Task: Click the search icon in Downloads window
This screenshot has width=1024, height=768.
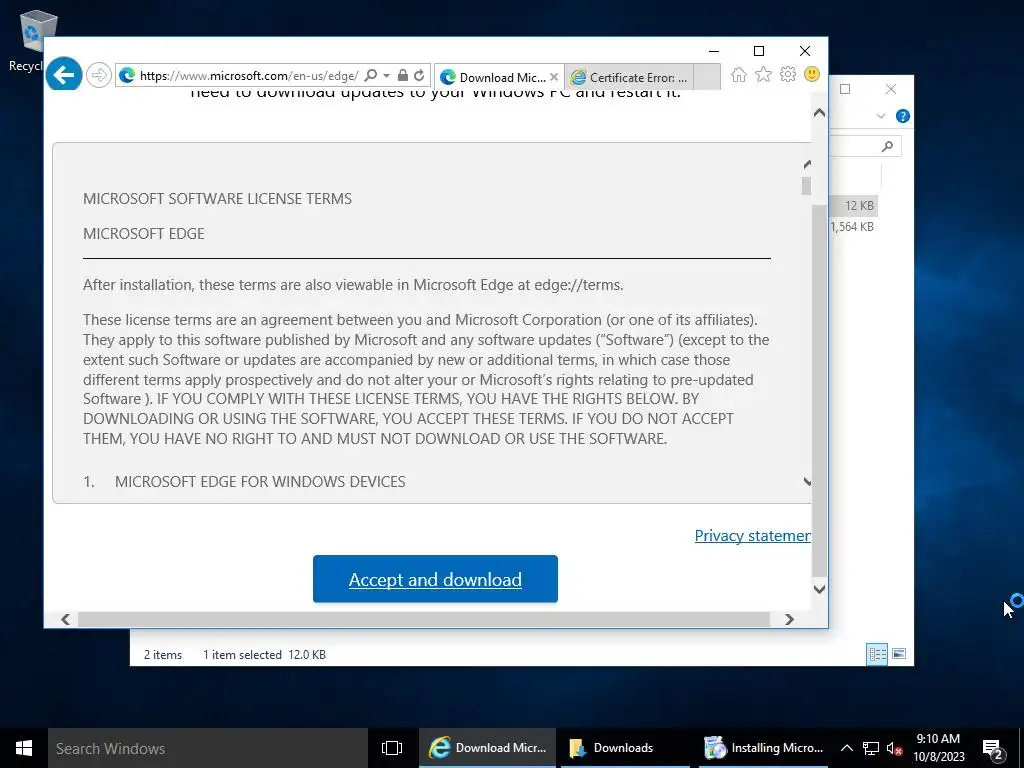Action: tap(887, 146)
